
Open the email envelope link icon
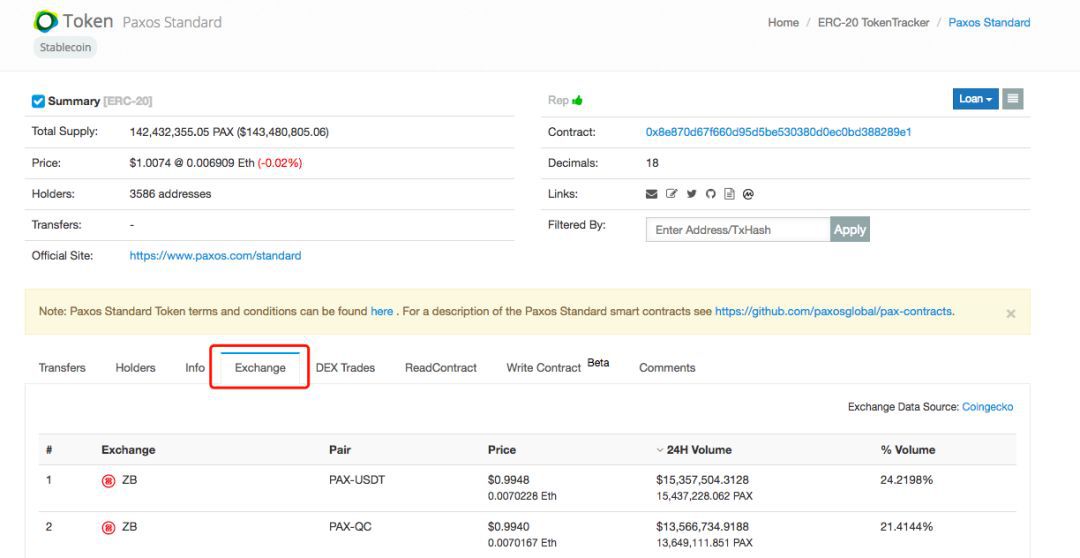pyautogui.click(x=652, y=194)
